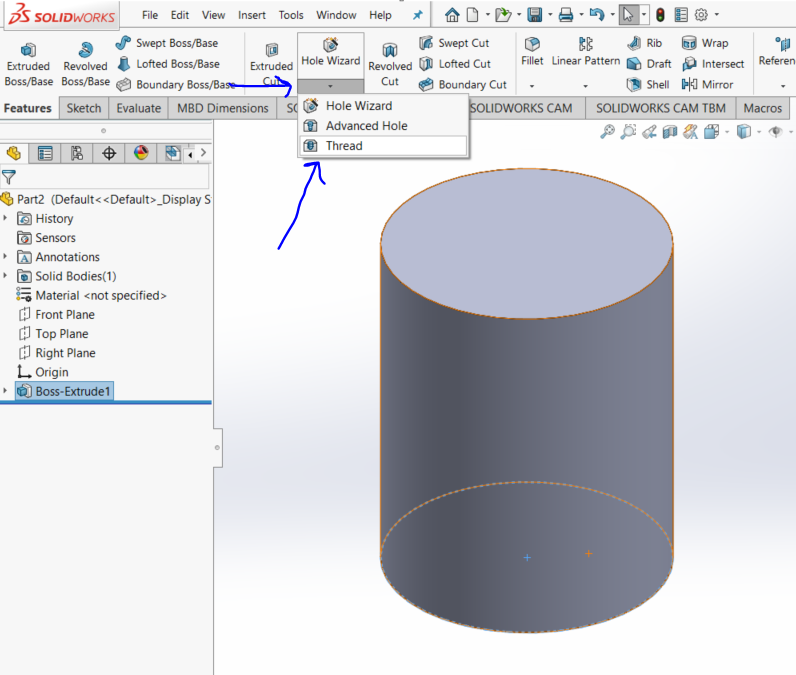
Task: Print the document
Action: pyautogui.click(x=566, y=15)
